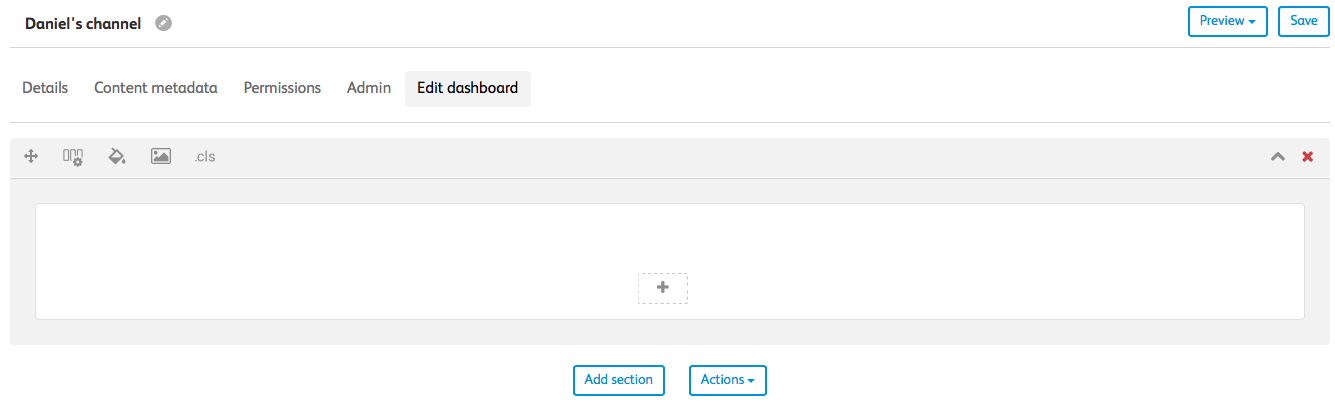The image size is (1335, 403).
Task: Click the Add section button
Action: tap(618, 380)
